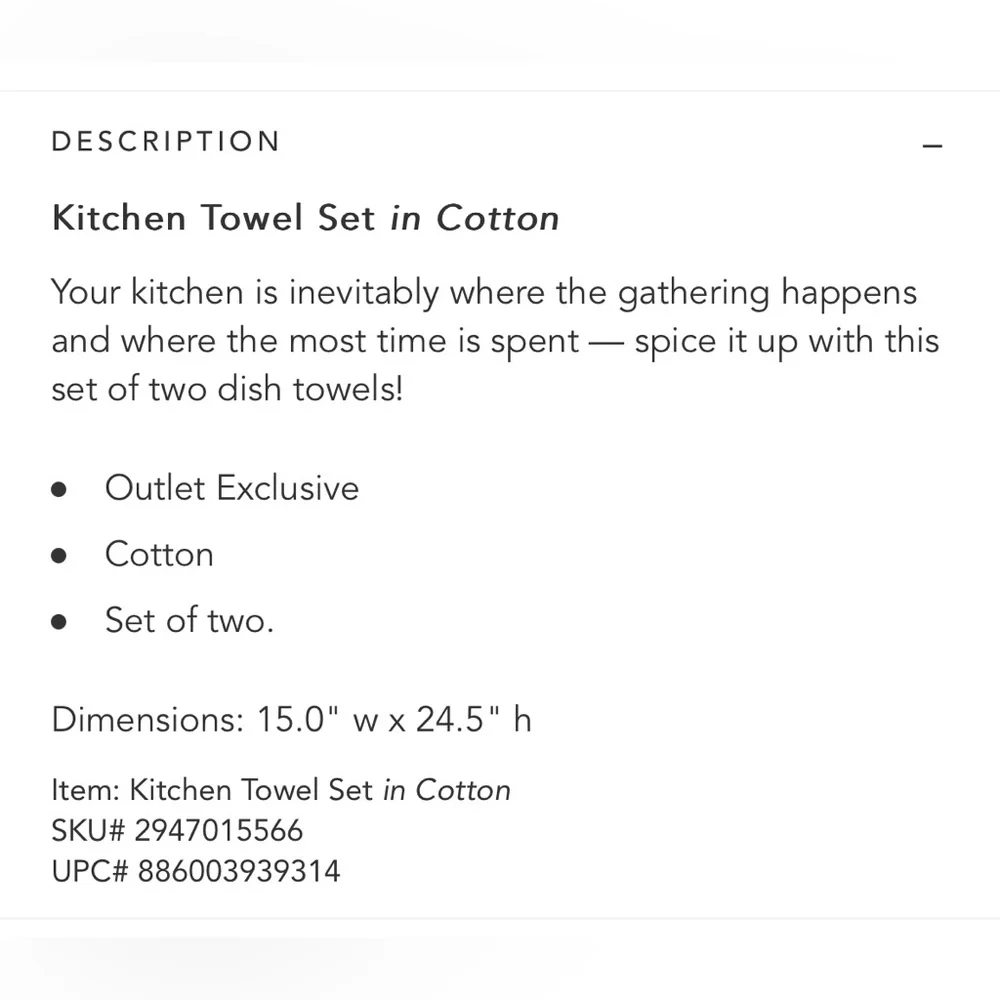
Task: Click the DESCRIPTION section header
Action: coord(166,142)
